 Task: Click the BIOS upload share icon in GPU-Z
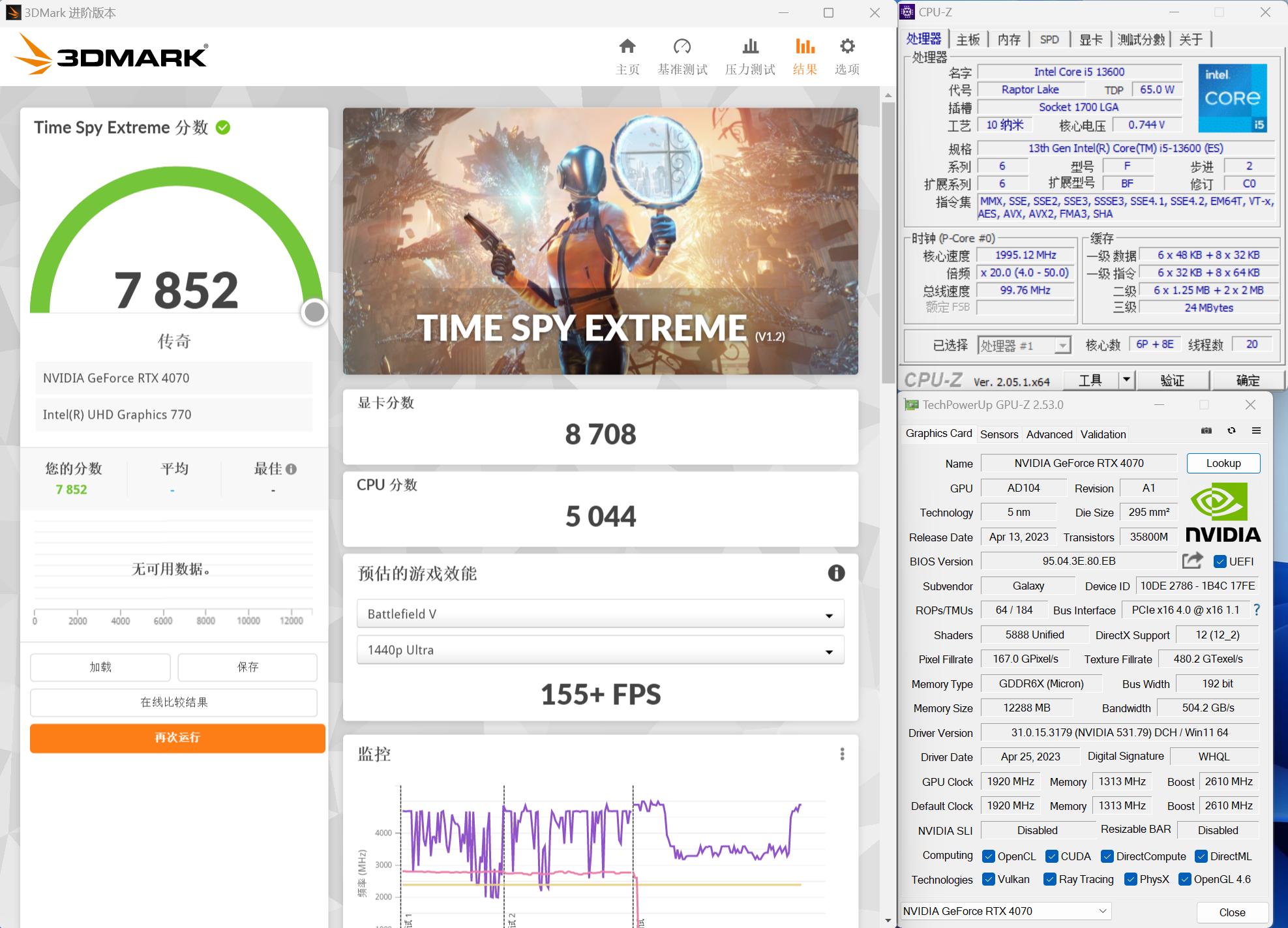pos(1192,560)
